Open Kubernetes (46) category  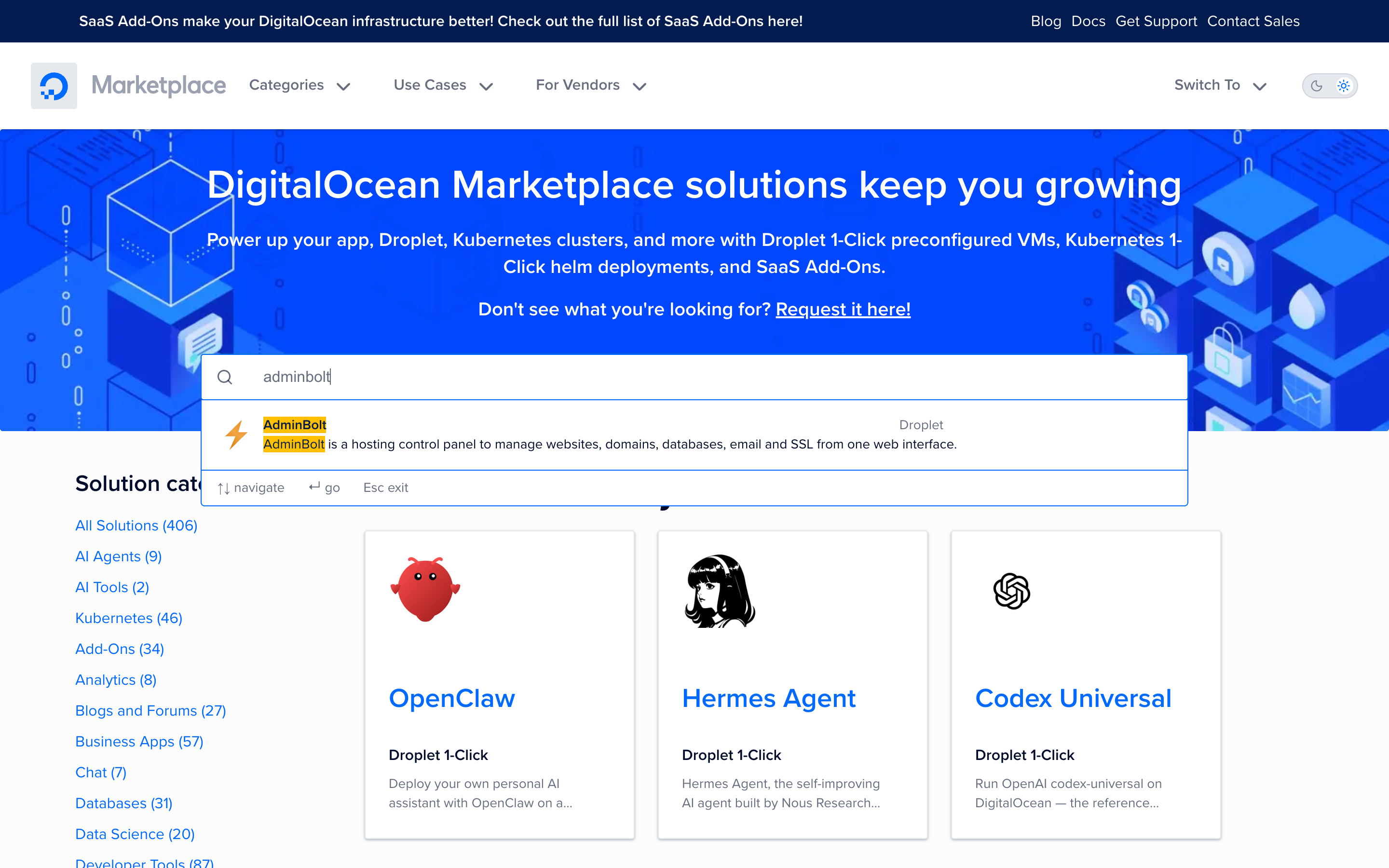pos(129,618)
